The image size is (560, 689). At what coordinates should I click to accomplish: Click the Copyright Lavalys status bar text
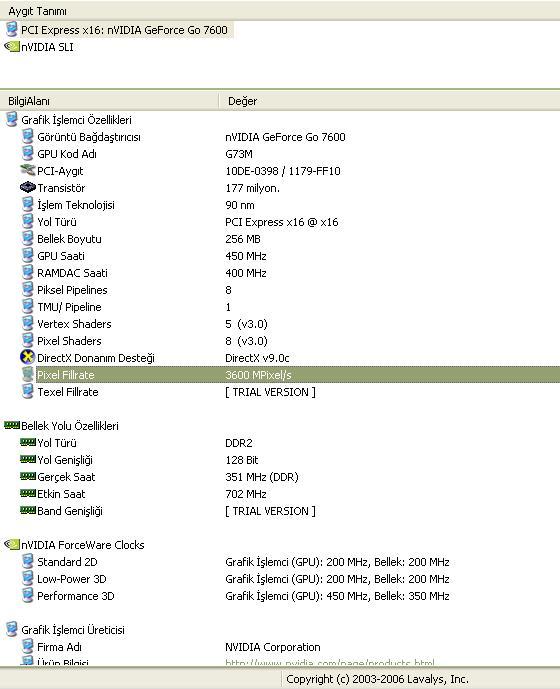[x=377, y=679]
